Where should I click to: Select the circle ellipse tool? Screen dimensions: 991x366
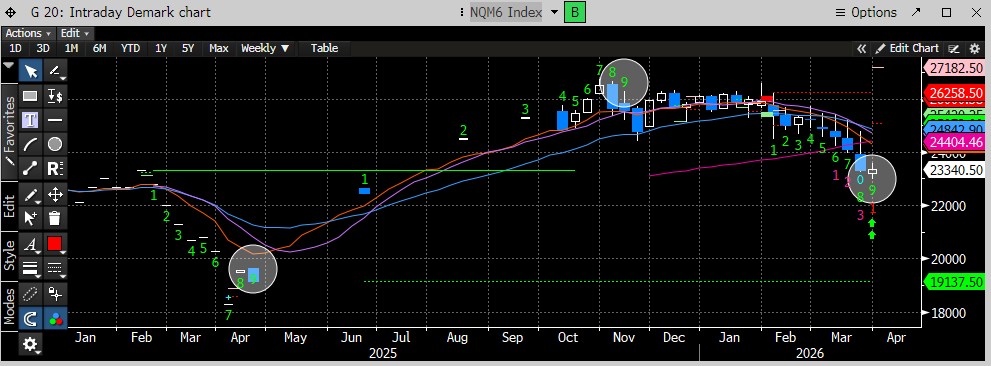(x=56, y=144)
